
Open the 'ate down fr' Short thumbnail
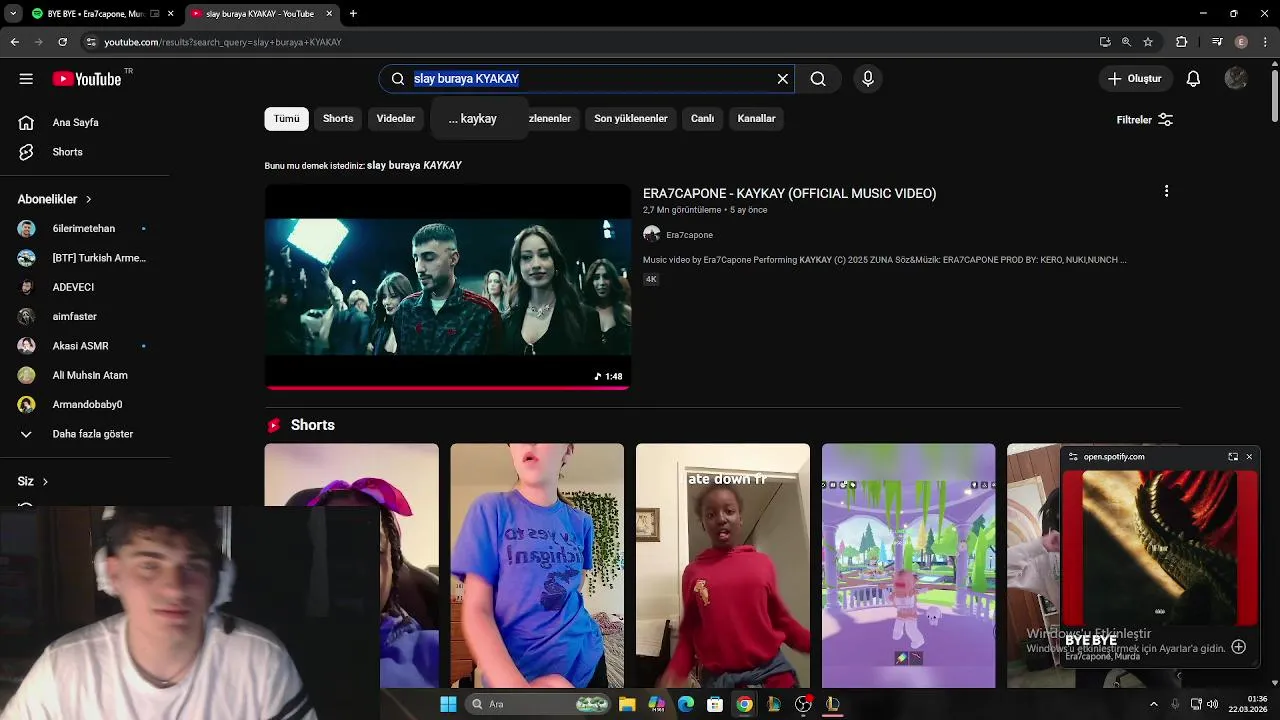pyautogui.click(x=723, y=566)
